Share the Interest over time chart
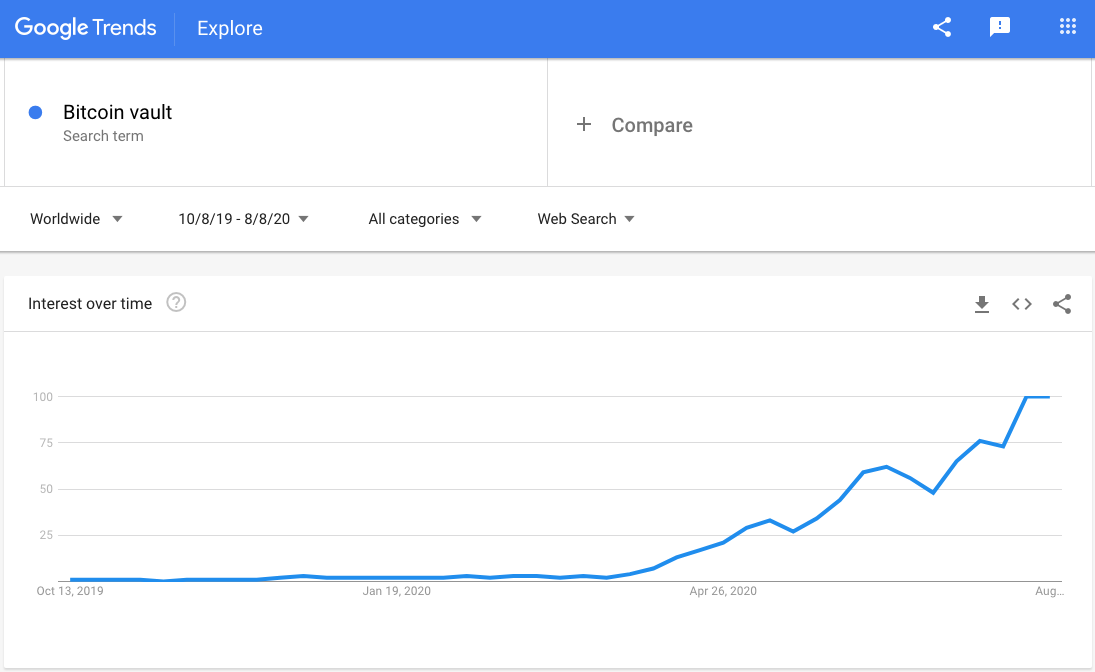 [x=1062, y=304]
